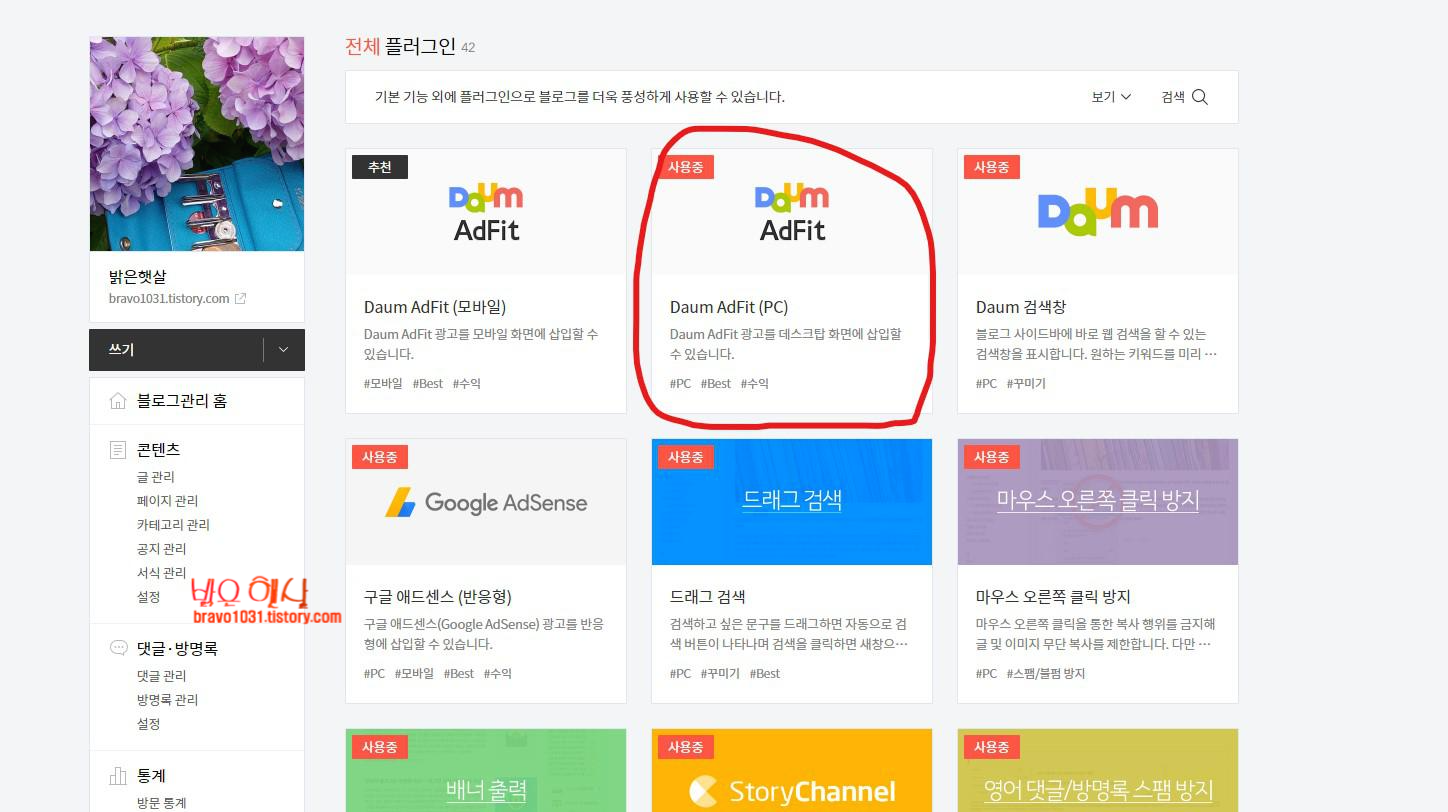Viewport: 1448px width, 812px height.
Task: Click the Daum 검색창 title
Action: pyautogui.click(x=1021, y=307)
